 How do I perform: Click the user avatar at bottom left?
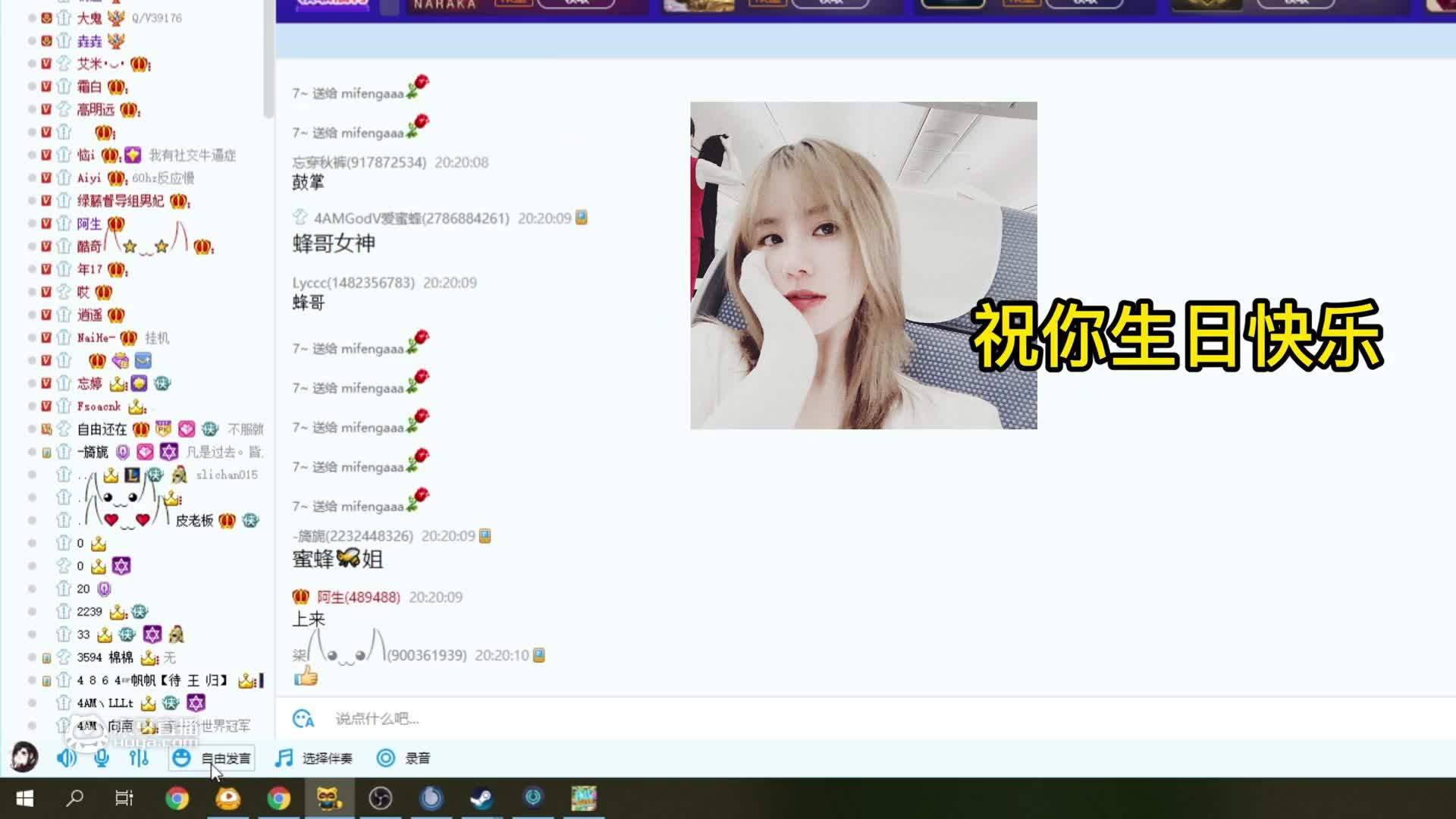24,757
